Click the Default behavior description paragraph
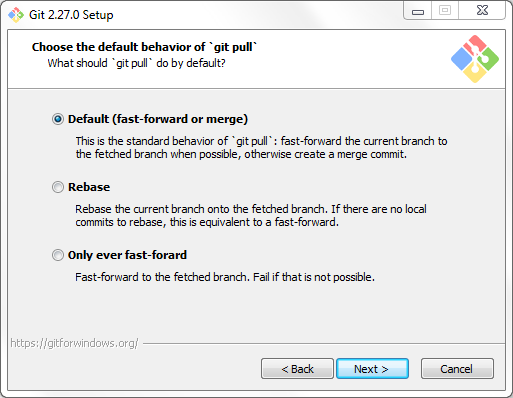Viewport: 513px width, 398px height. point(261,147)
